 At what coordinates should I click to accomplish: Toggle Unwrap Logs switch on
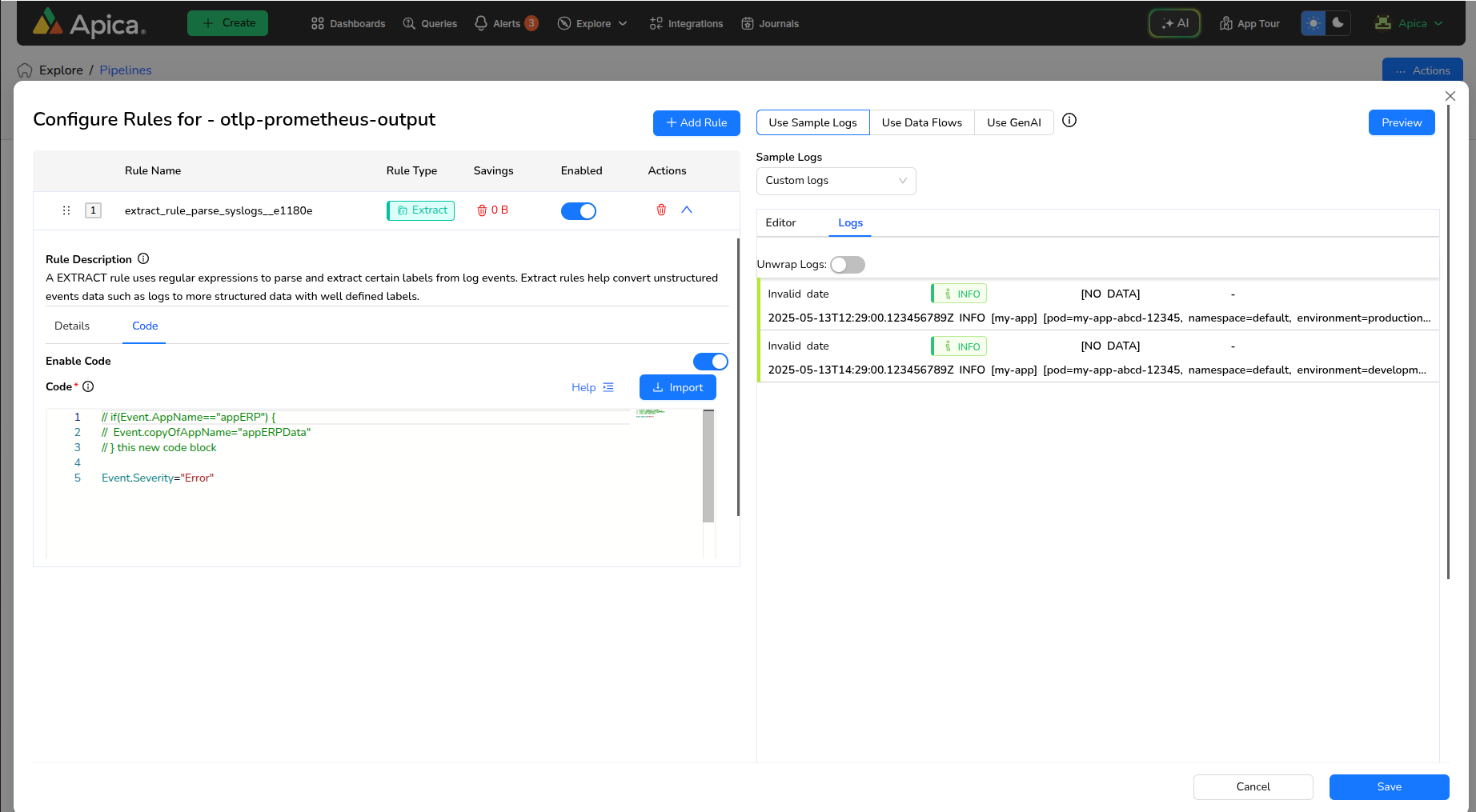[848, 265]
